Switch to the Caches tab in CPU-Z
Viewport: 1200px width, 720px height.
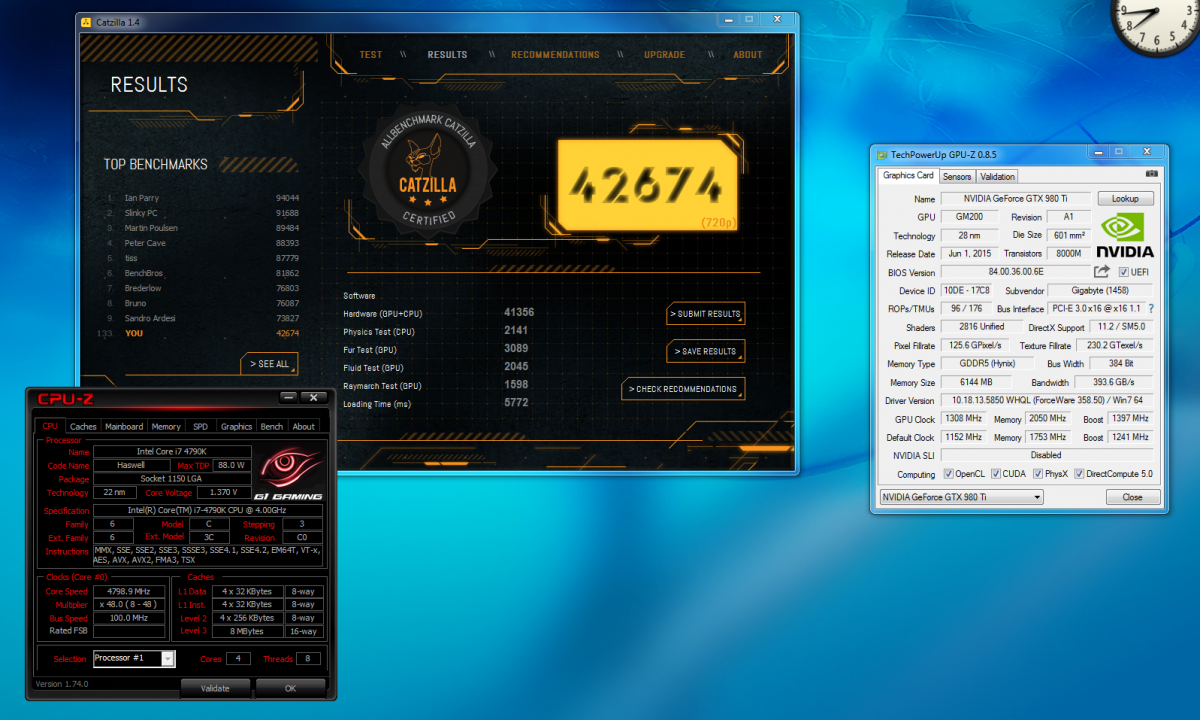[x=83, y=426]
